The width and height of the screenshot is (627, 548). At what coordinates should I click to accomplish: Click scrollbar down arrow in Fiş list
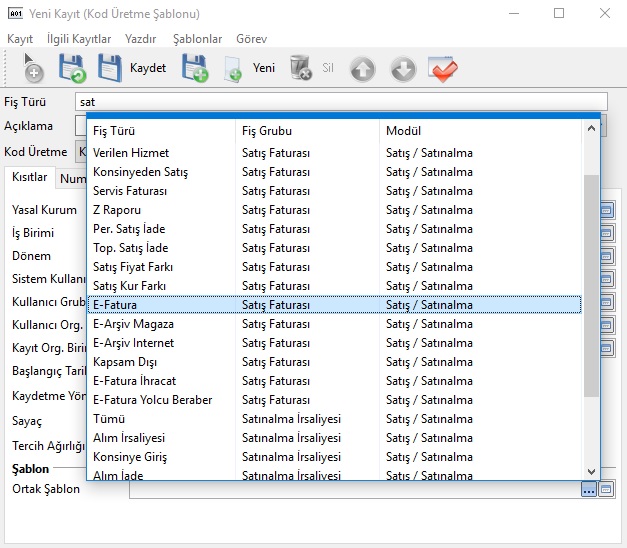[x=591, y=471]
